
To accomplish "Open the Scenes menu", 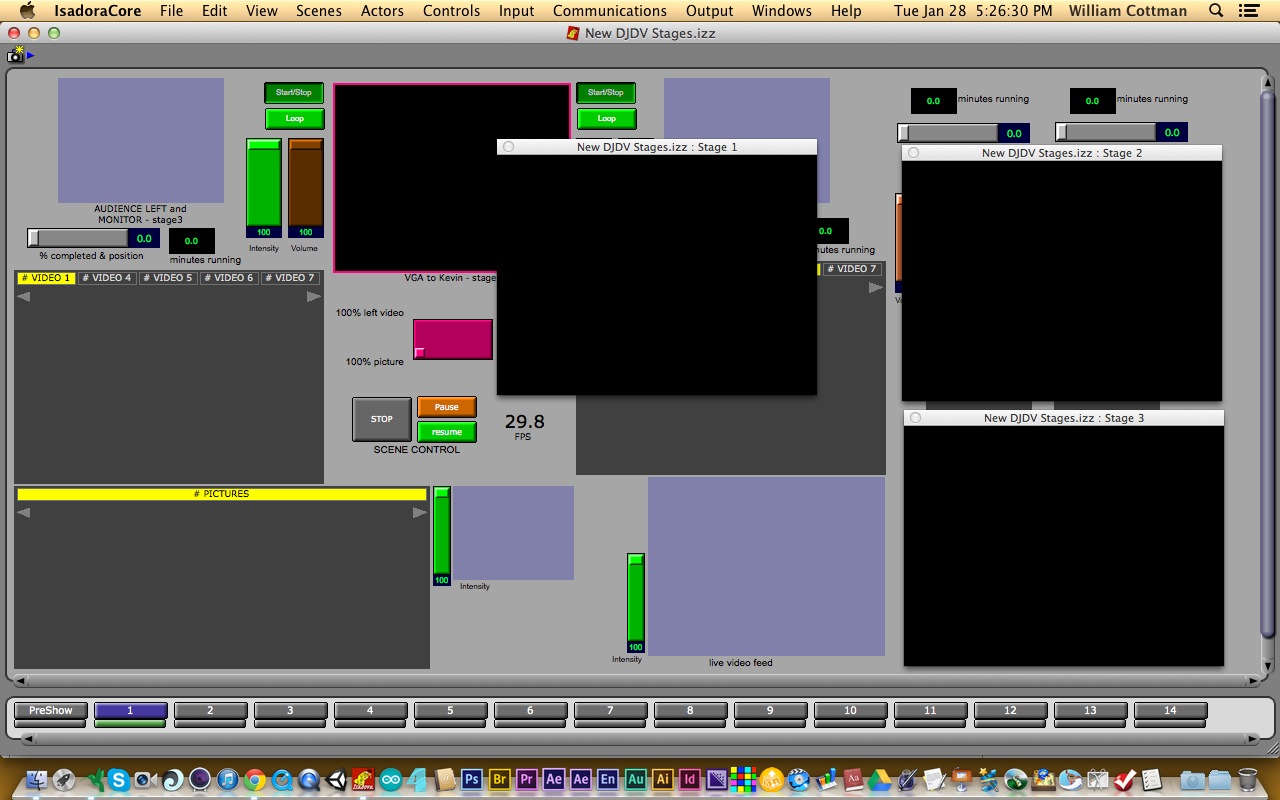I will coord(319,11).
